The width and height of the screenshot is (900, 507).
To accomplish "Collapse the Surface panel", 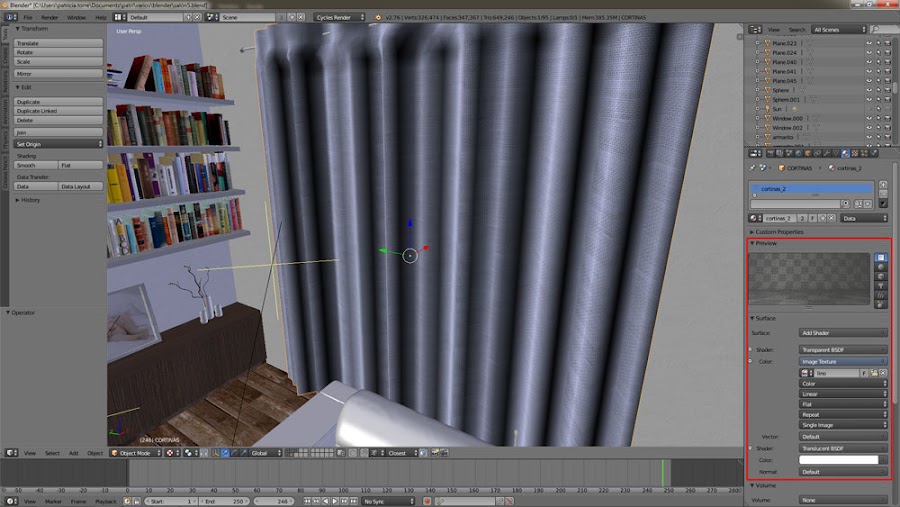I will pos(763,318).
